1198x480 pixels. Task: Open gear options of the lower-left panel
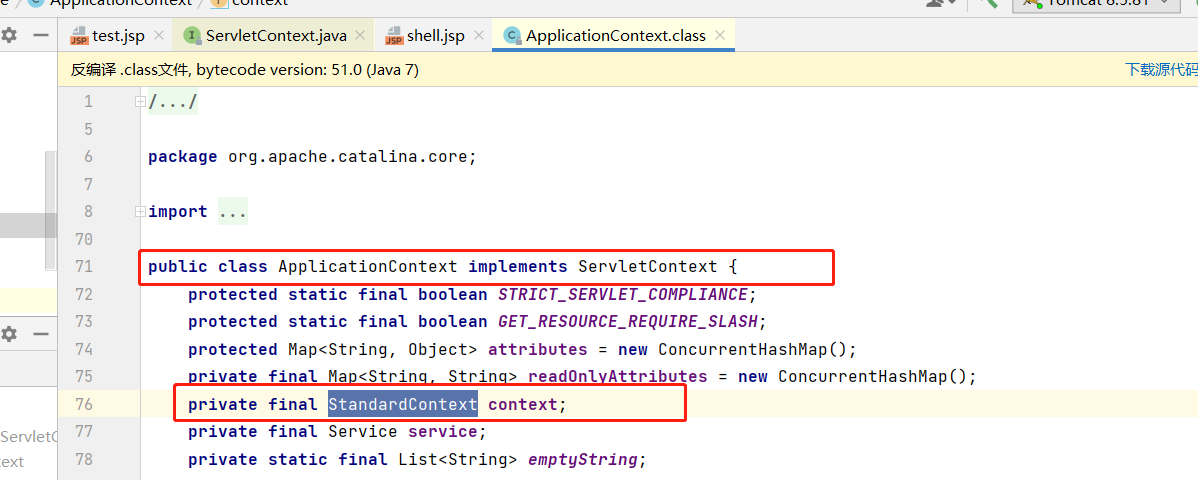pyautogui.click(x=9, y=335)
